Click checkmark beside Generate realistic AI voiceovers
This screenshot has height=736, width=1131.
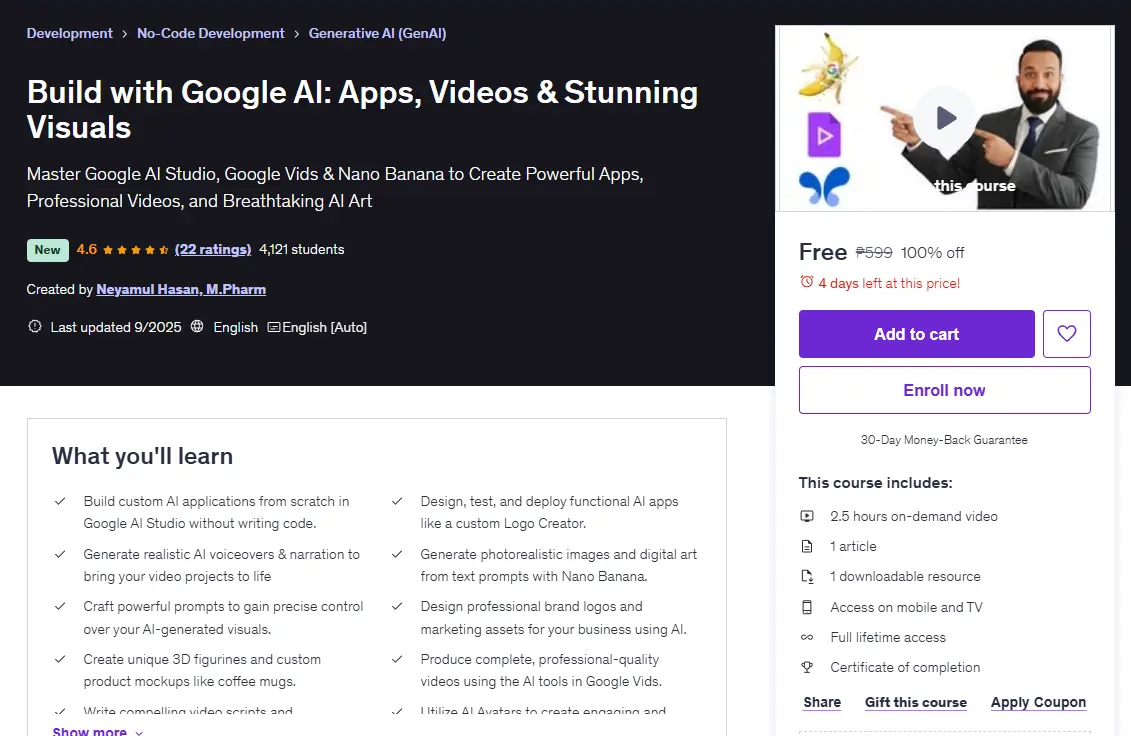coord(61,554)
